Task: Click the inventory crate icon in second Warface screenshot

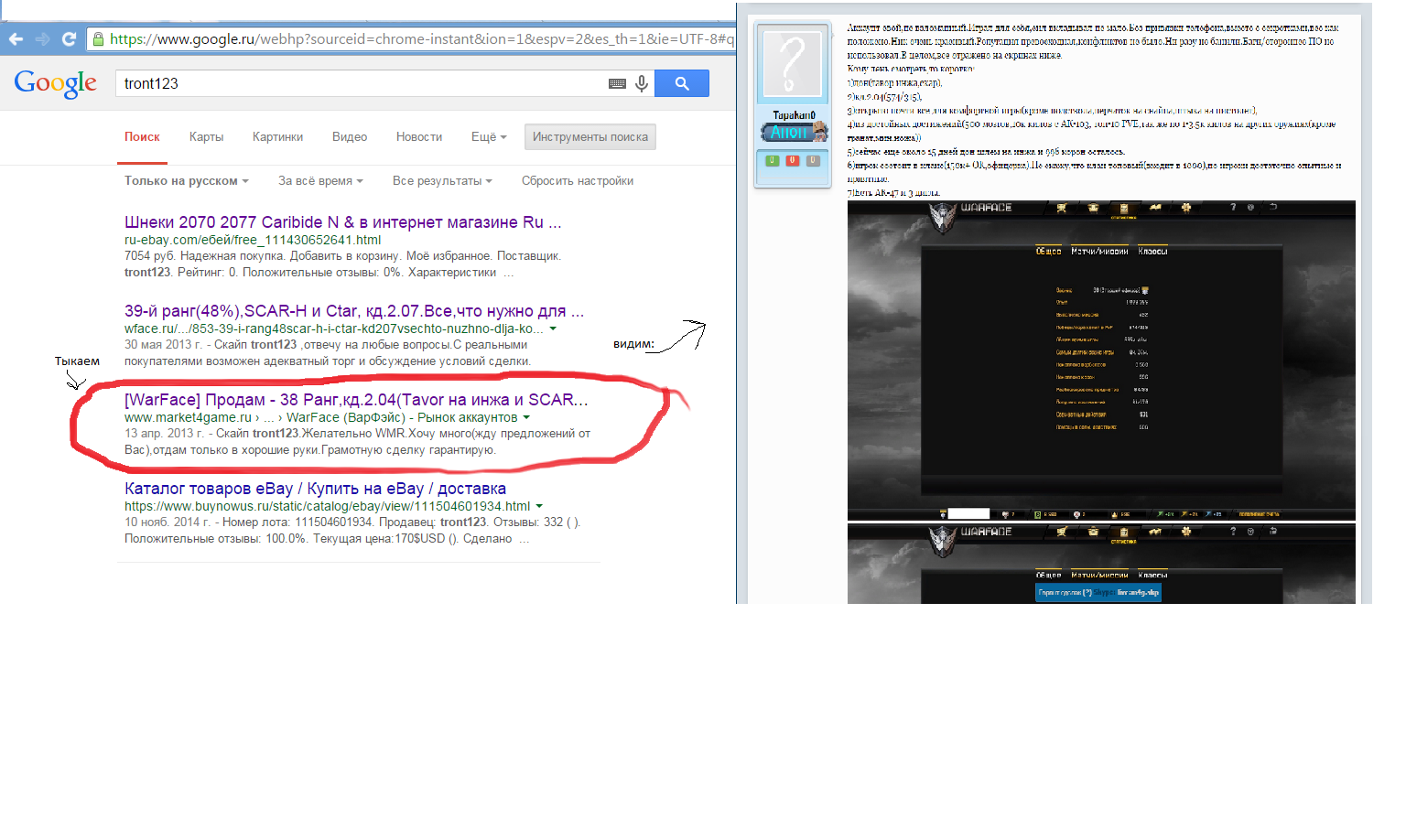Action: 1093,532
